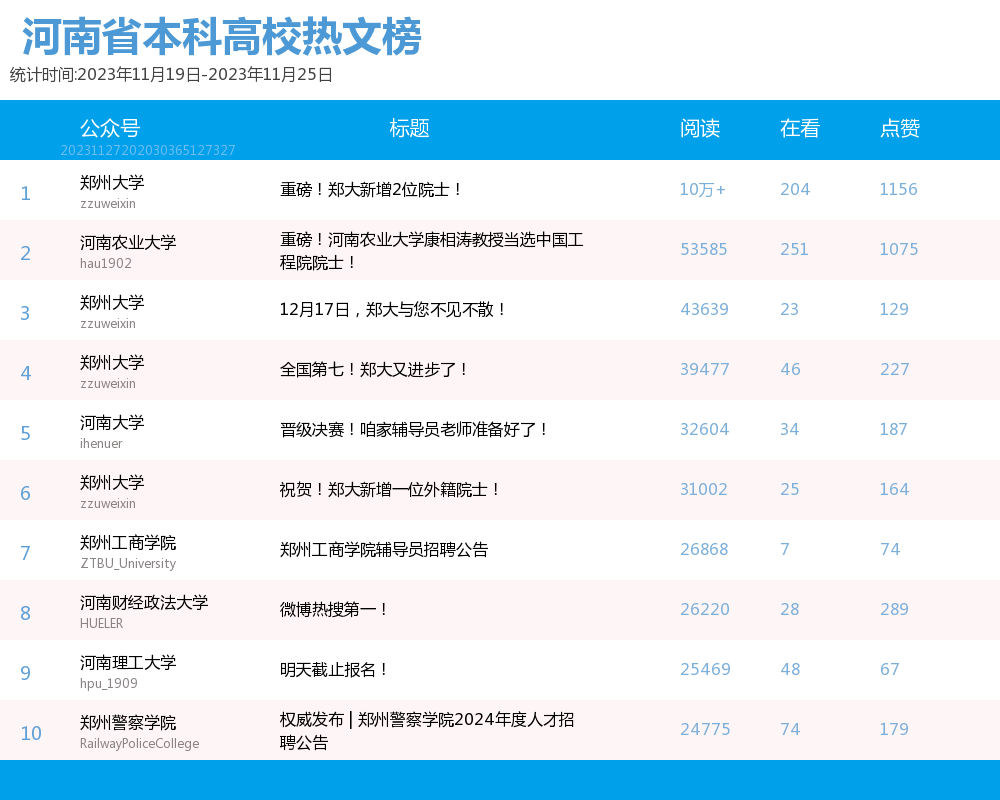The height and width of the screenshot is (800, 1000).
Task: Open article 郑州工商学院辅导员招聘公告
Action: 384,549
